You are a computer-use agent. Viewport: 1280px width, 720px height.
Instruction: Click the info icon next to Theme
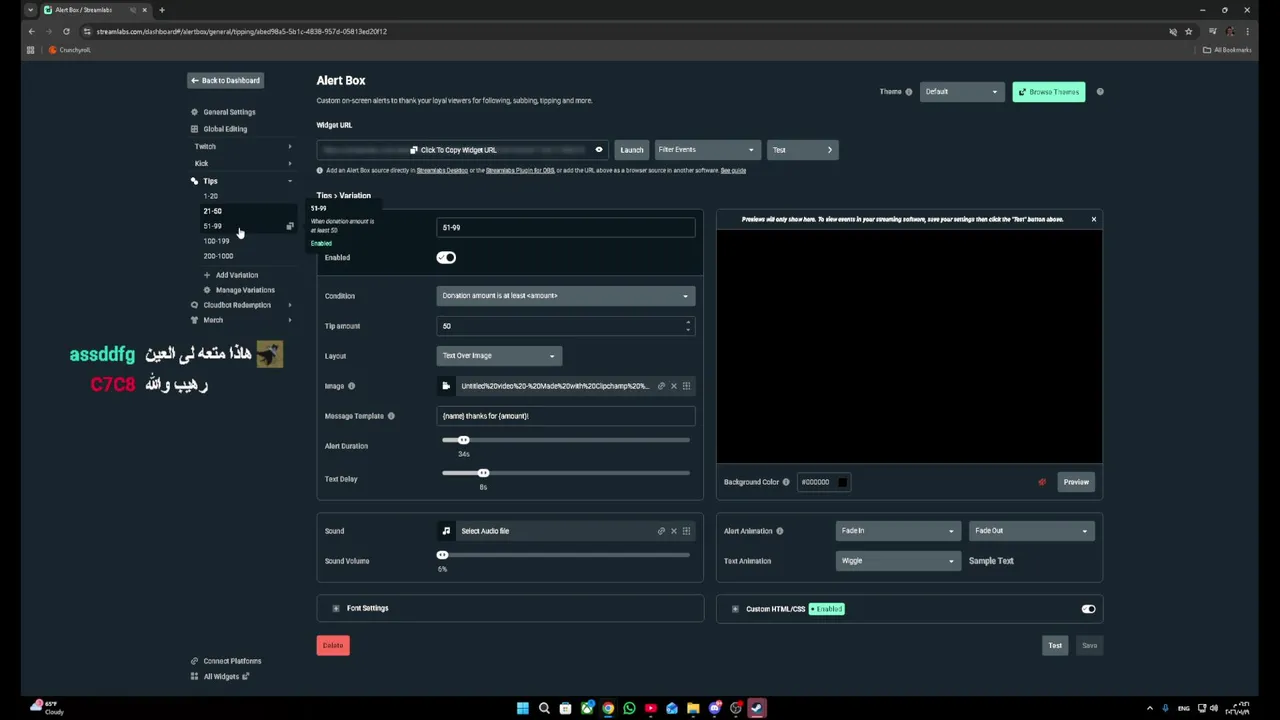(909, 92)
